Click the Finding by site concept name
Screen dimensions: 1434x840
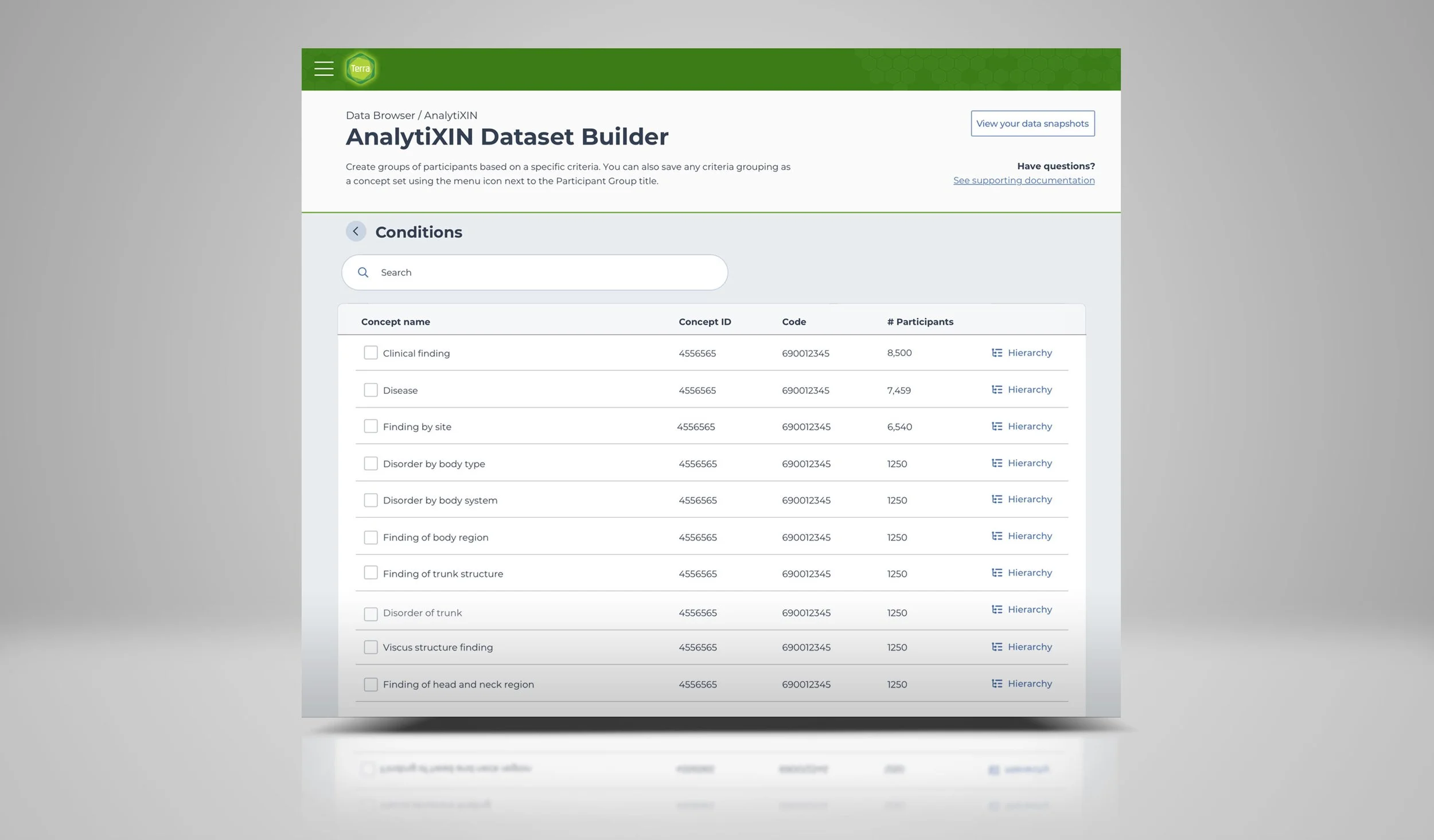(x=417, y=427)
